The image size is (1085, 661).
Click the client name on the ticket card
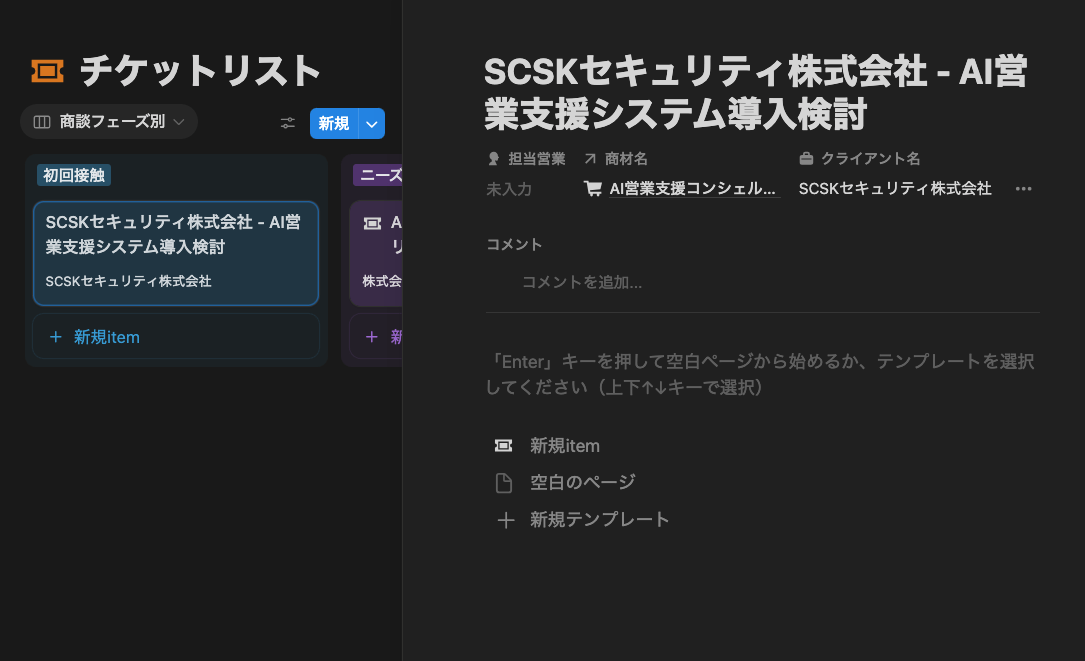(x=129, y=281)
